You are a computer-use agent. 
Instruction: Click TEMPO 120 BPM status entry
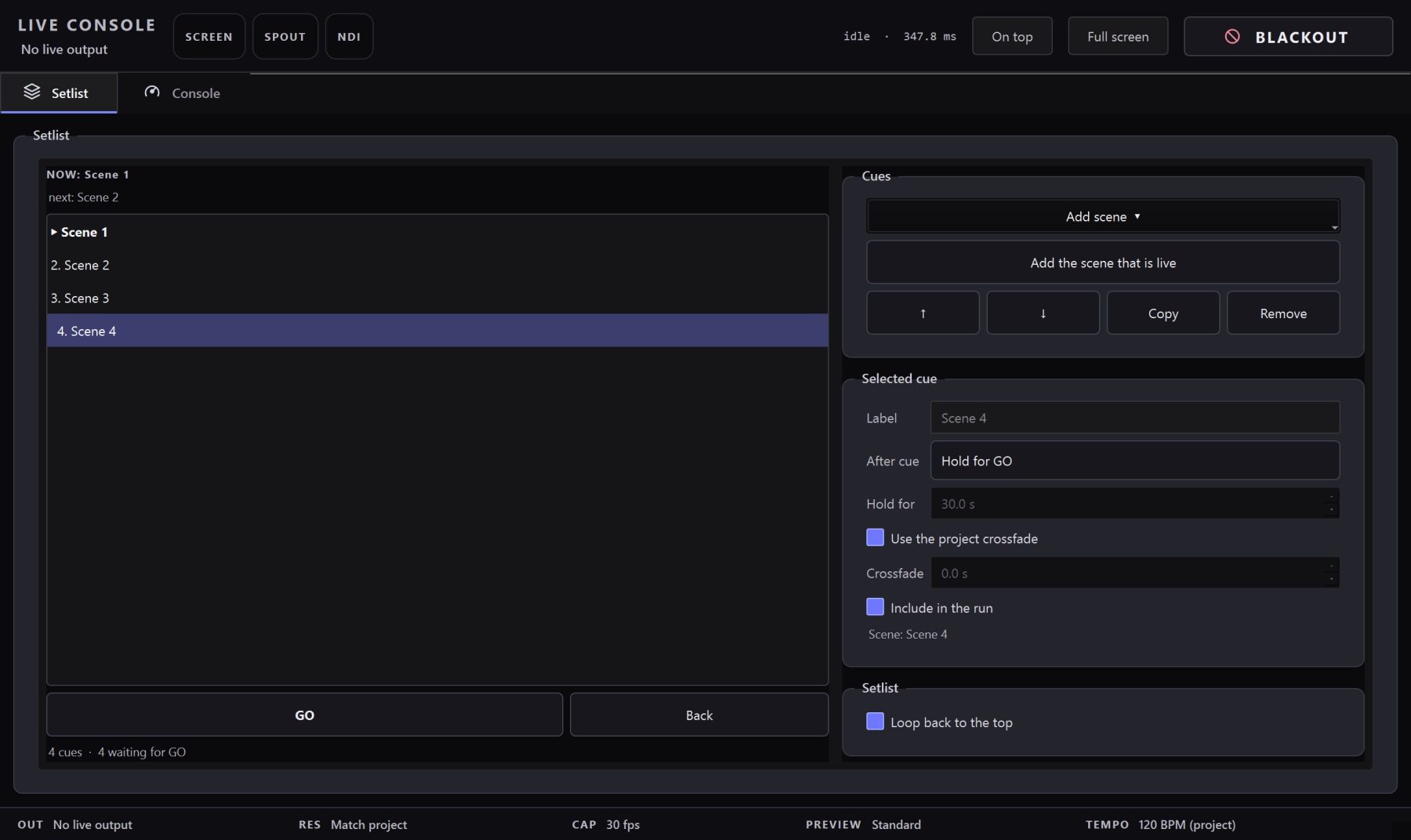point(1160,824)
